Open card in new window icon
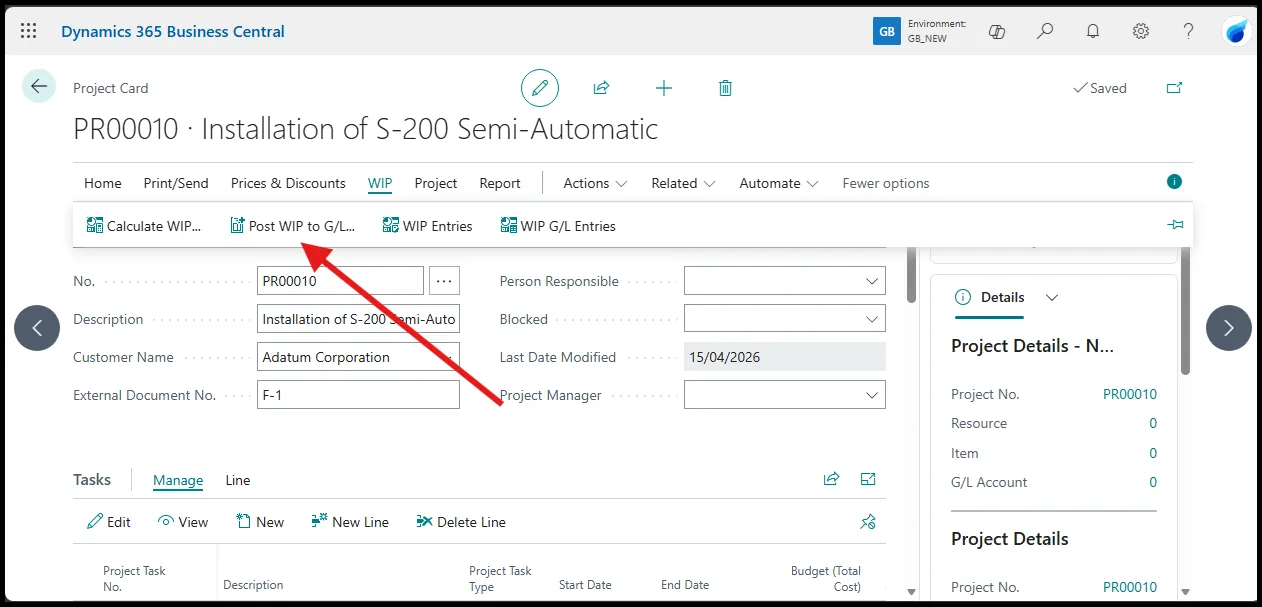Image resolution: width=1262 pixels, height=607 pixels. tap(1175, 88)
